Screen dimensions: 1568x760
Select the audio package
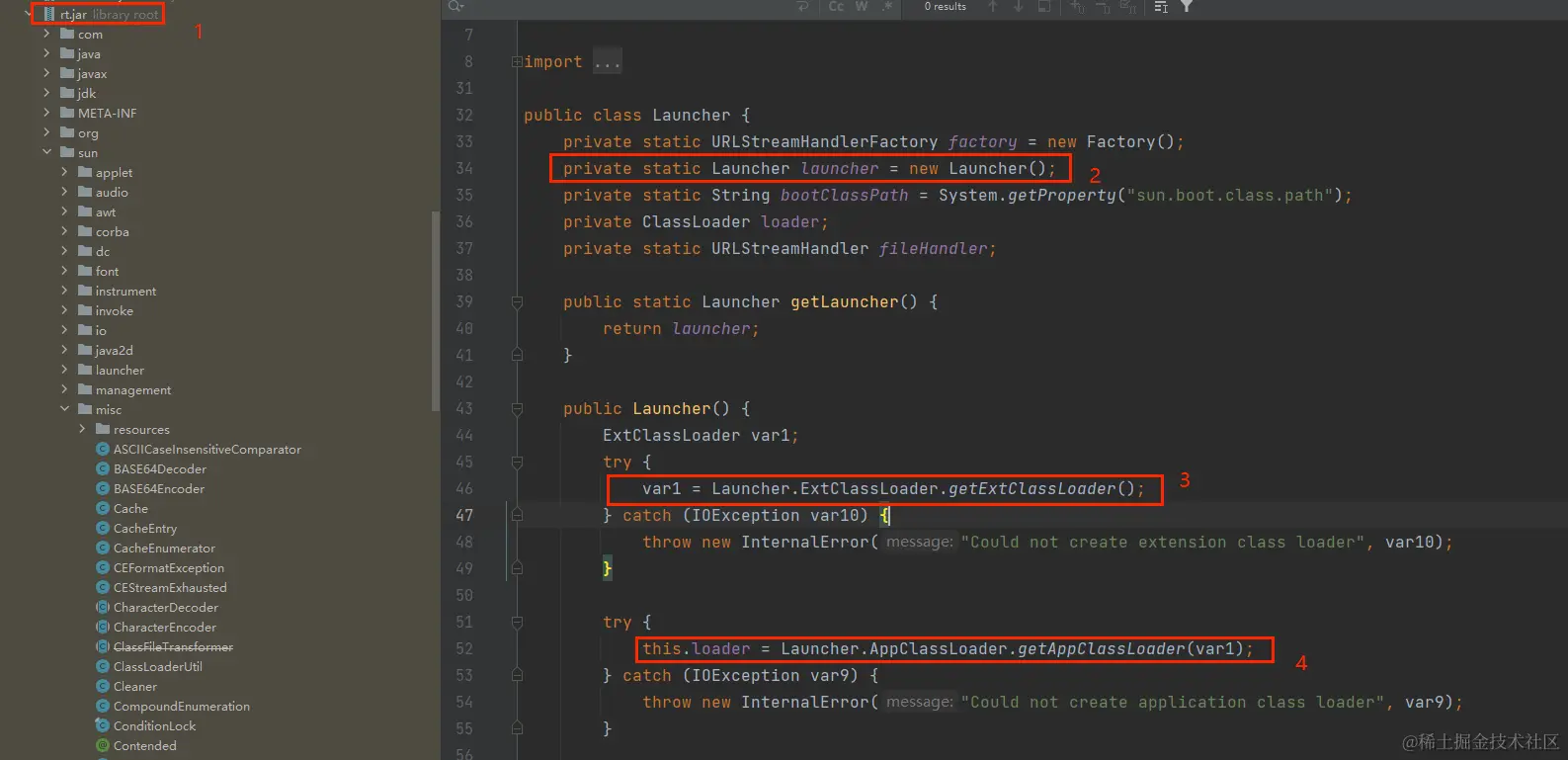[112, 193]
